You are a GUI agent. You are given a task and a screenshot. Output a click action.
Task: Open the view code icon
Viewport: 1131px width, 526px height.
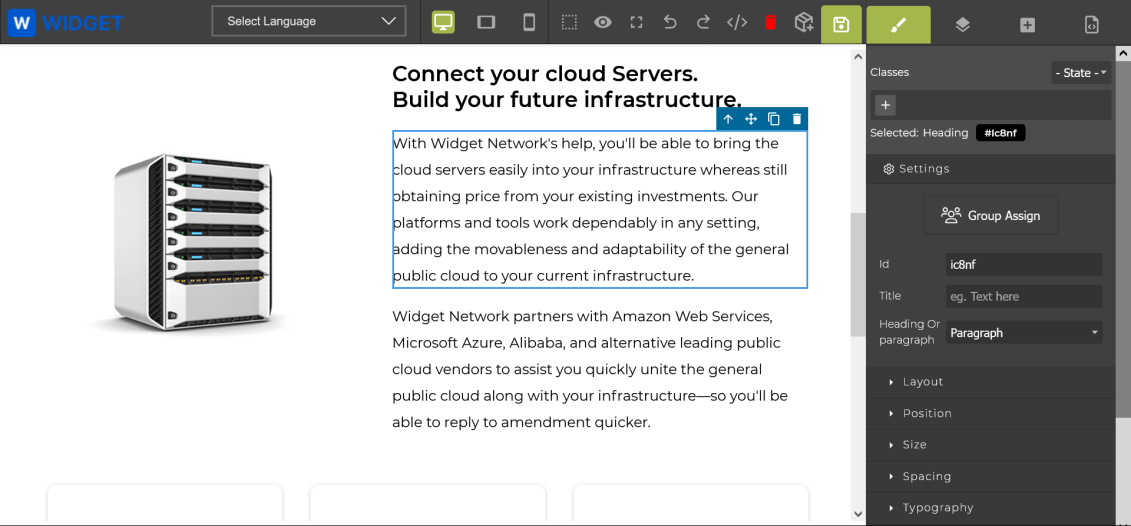coord(736,22)
